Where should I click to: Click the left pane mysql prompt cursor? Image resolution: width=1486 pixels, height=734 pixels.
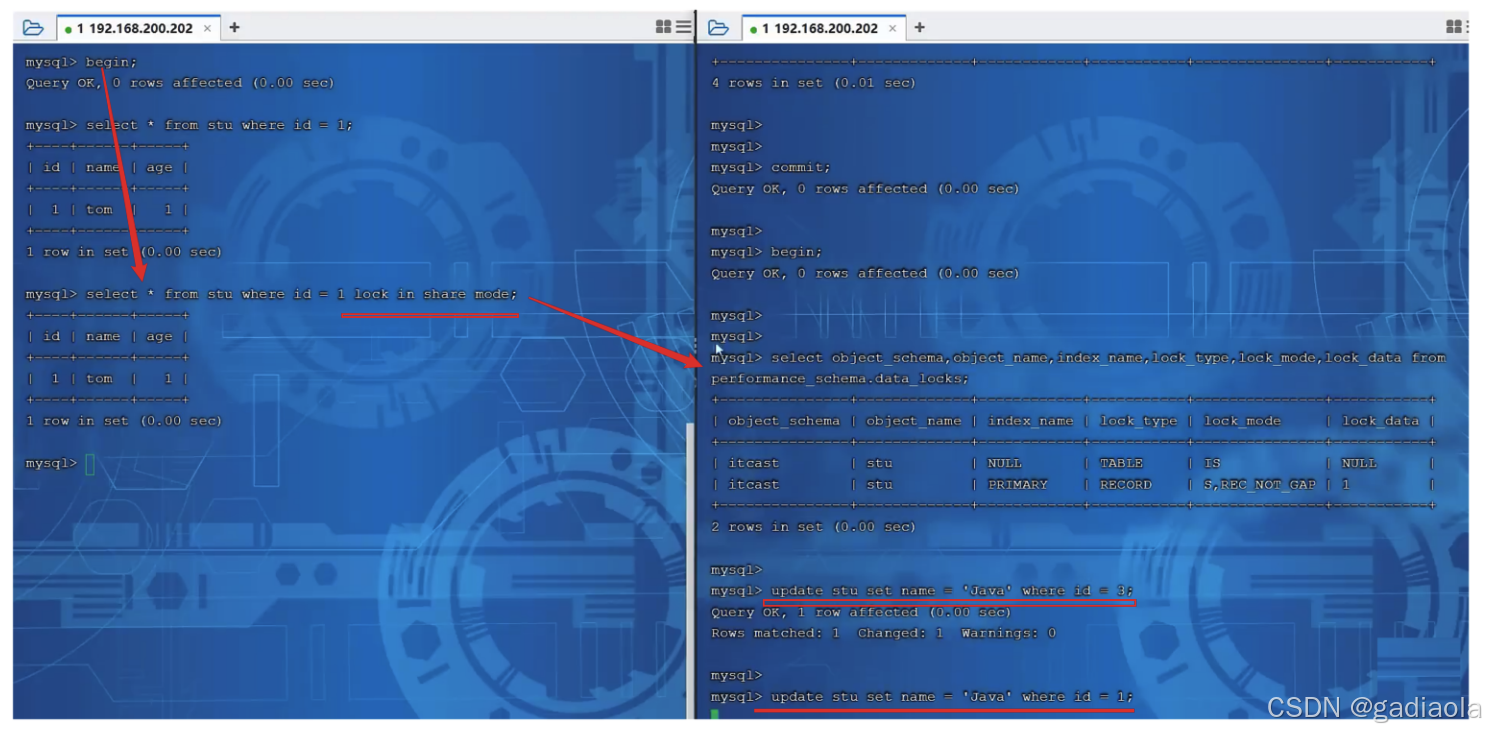pos(90,464)
